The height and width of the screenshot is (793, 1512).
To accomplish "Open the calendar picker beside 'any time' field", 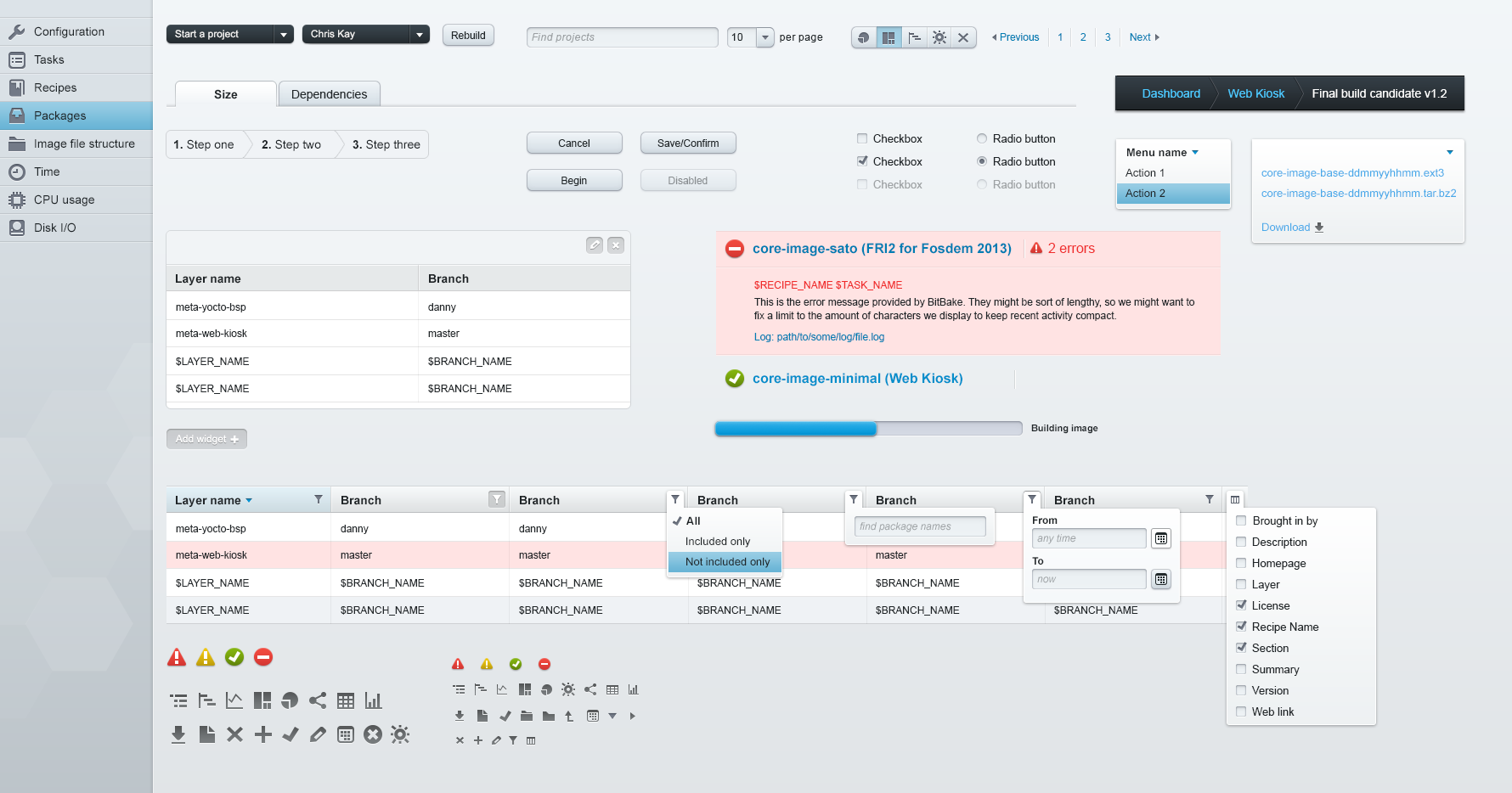I will [1160, 538].
